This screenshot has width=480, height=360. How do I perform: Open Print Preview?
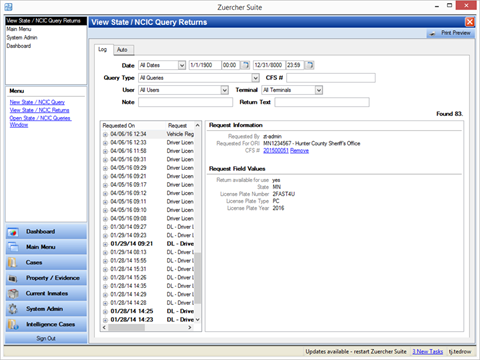pyautogui.click(x=451, y=33)
